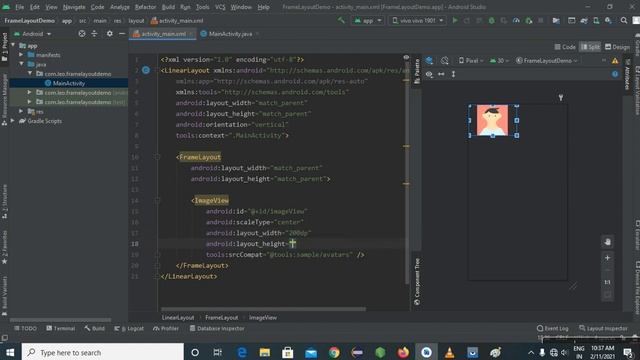
Task: Click Collapse All icon in Project panel
Action: (x=94, y=34)
